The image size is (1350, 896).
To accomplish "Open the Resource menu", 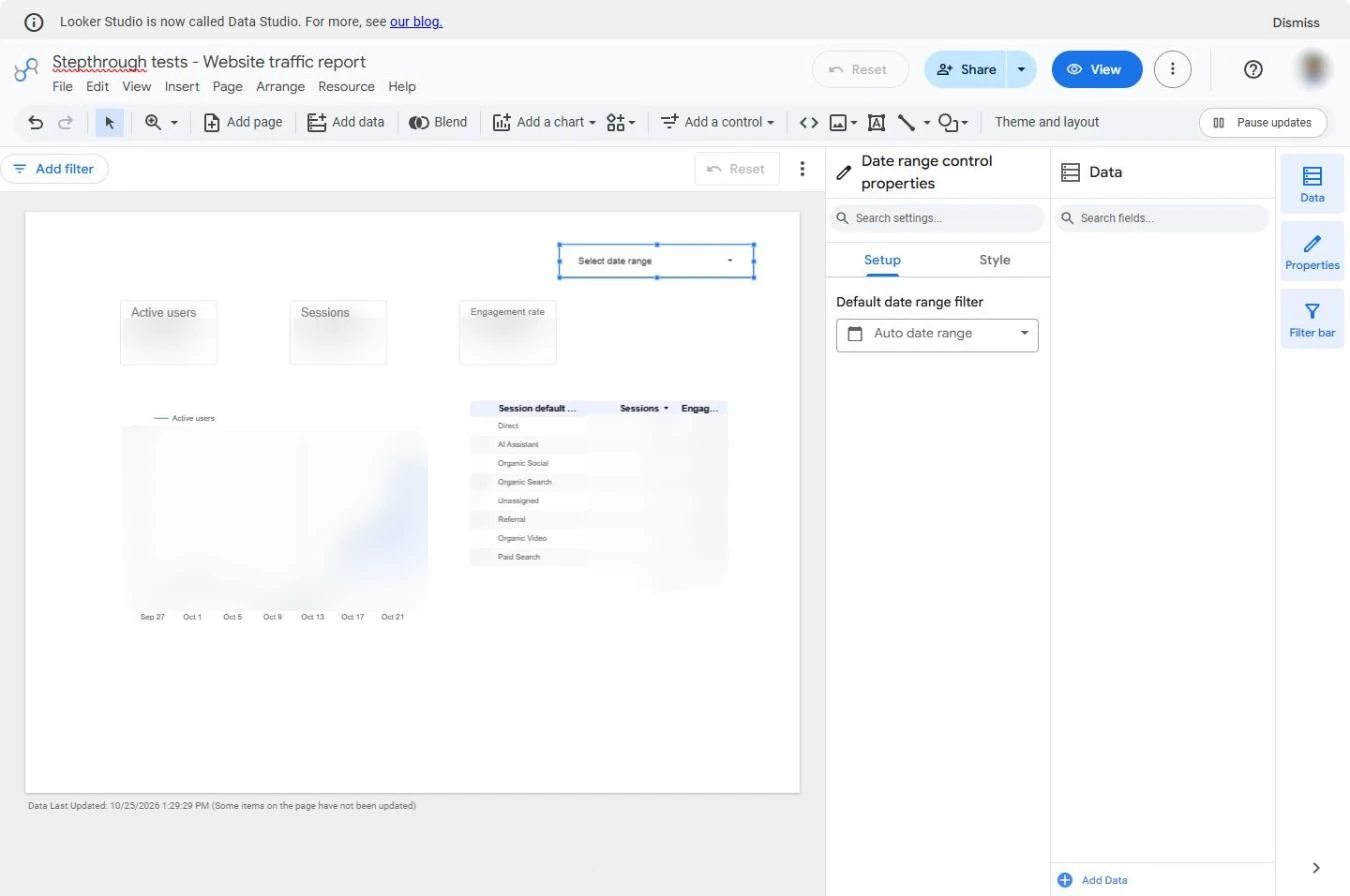I will (x=346, y=87).
